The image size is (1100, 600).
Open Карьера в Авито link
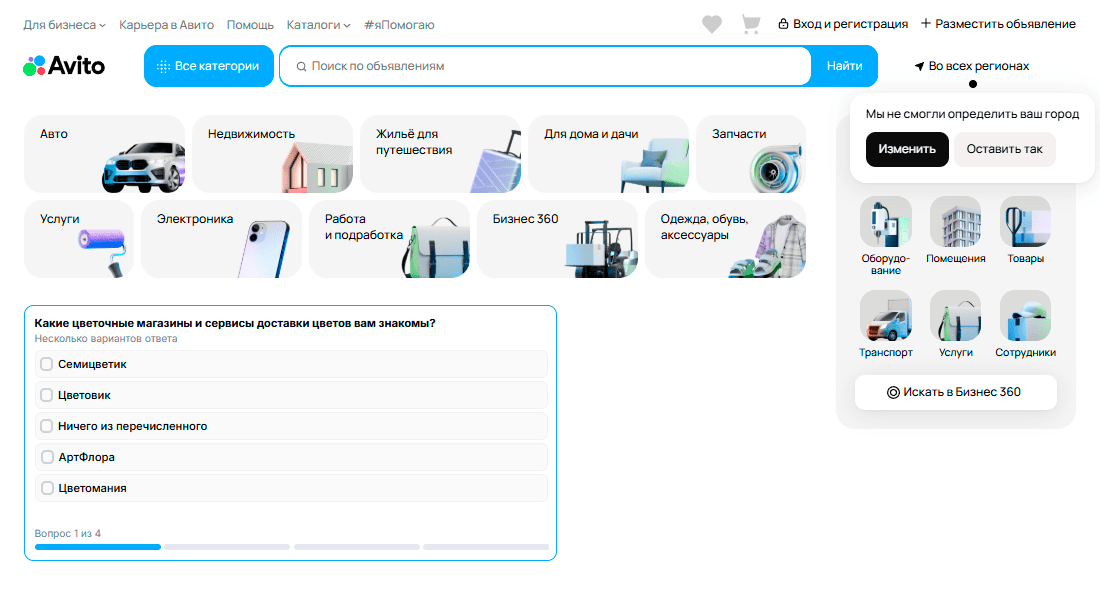(166, 25)
